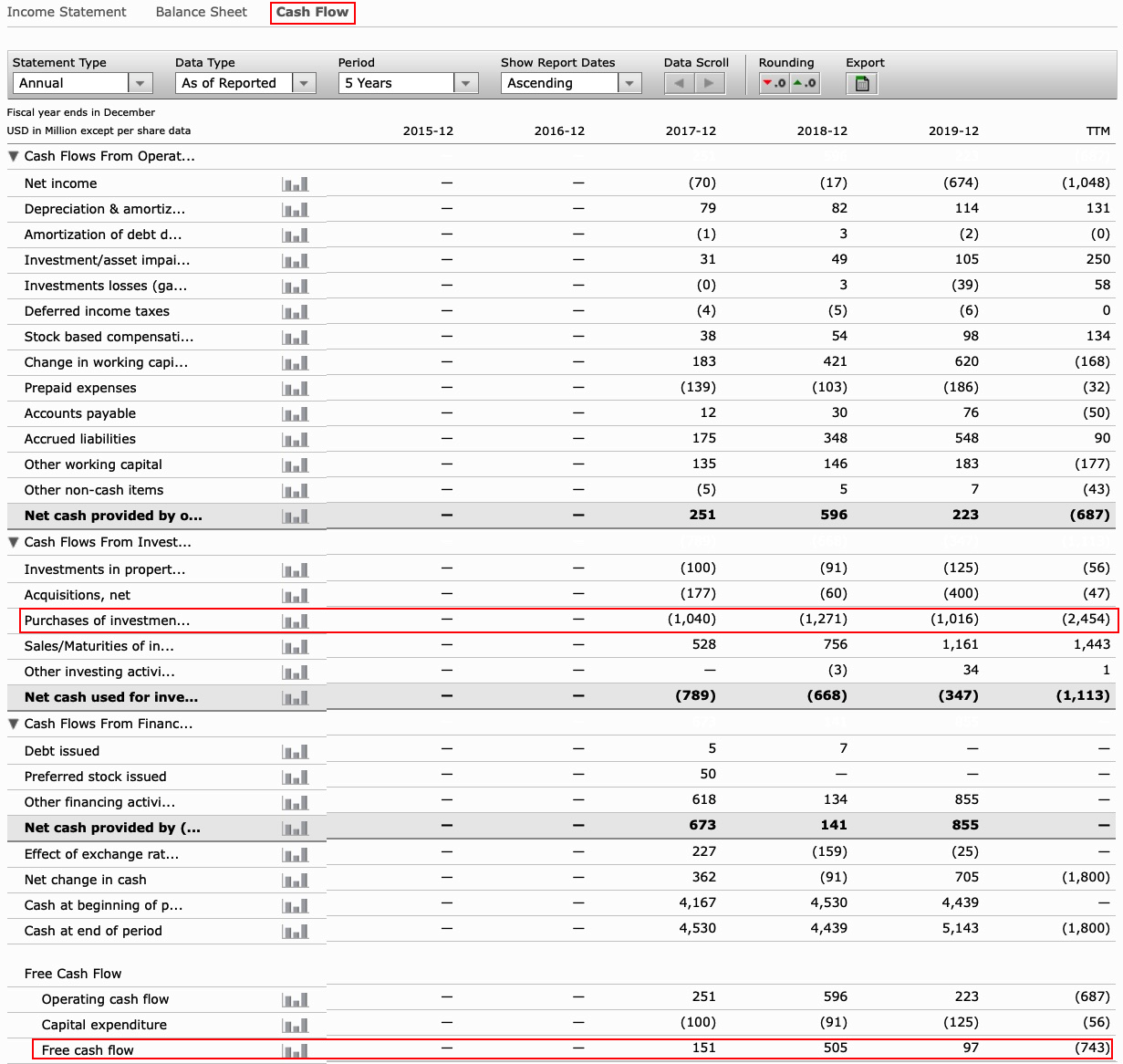Collapse Cash Flows From Financing section
1123x1064 pixels.
[14, 725]
